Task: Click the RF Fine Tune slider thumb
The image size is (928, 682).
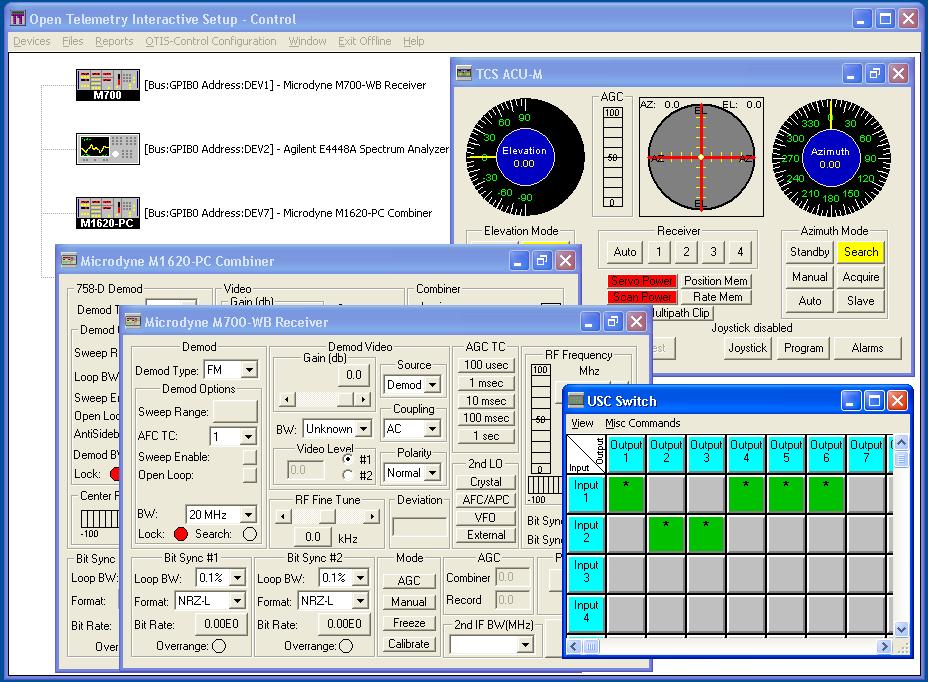Action: tap(327, 517)
